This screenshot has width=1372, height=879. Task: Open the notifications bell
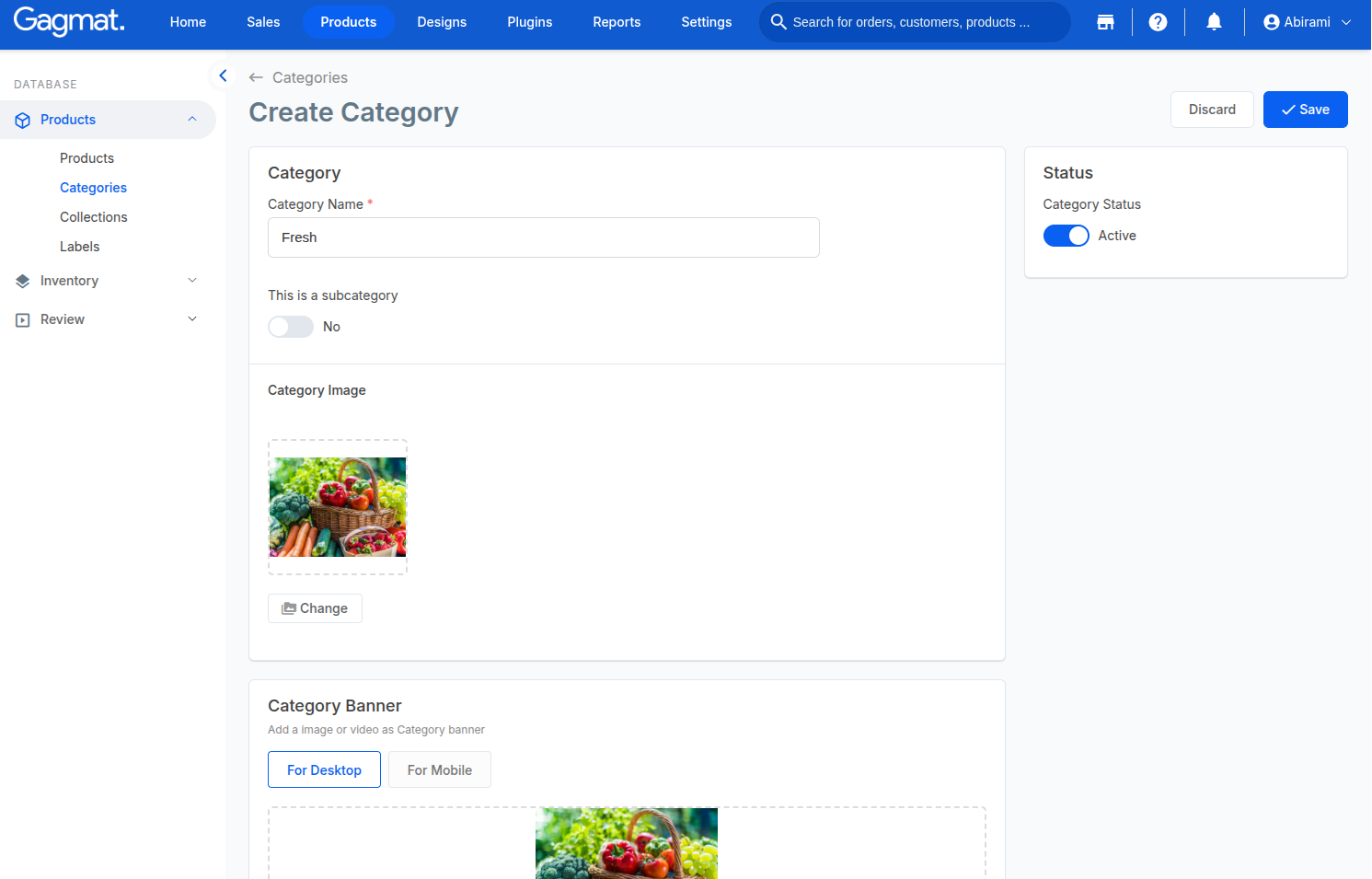pyautogui.click(x=1214, y=22)
